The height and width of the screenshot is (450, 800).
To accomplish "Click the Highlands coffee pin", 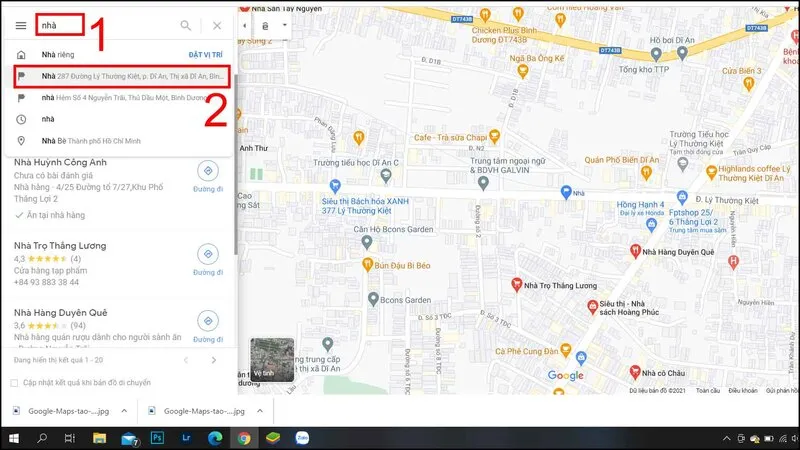I will (711, 172).
